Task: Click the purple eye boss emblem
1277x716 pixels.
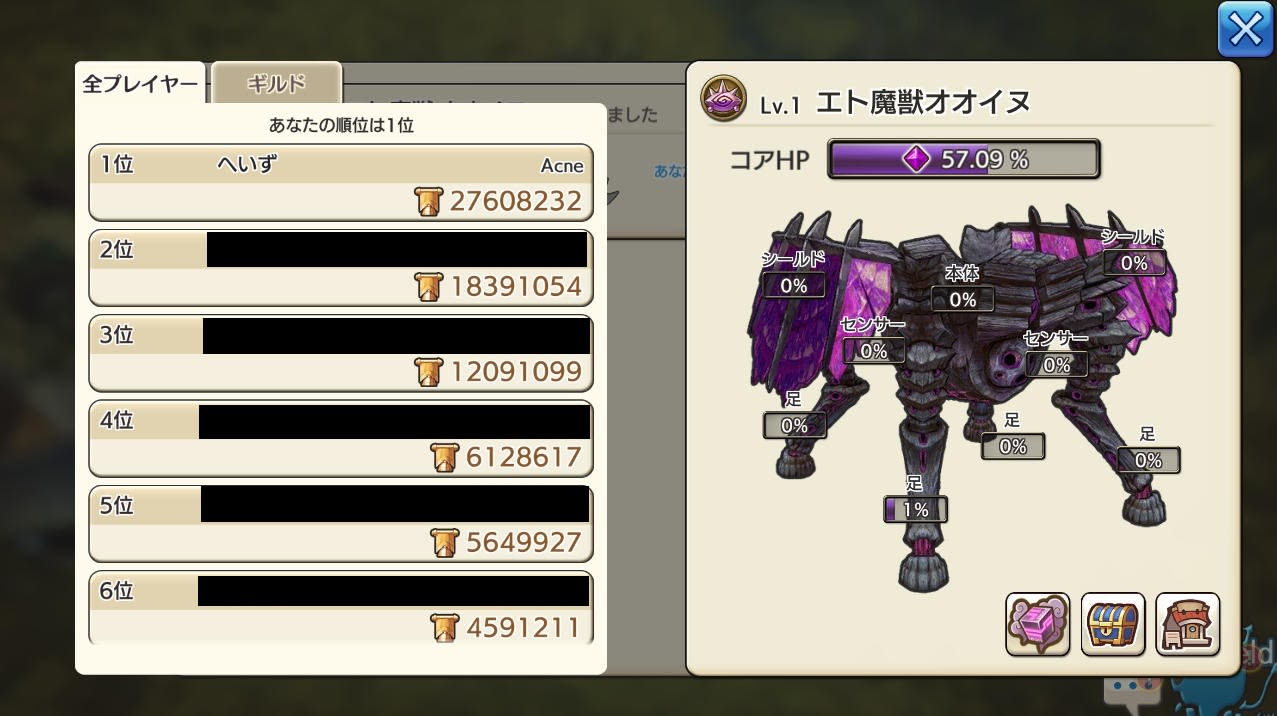Action: click(x=723, y=100)
